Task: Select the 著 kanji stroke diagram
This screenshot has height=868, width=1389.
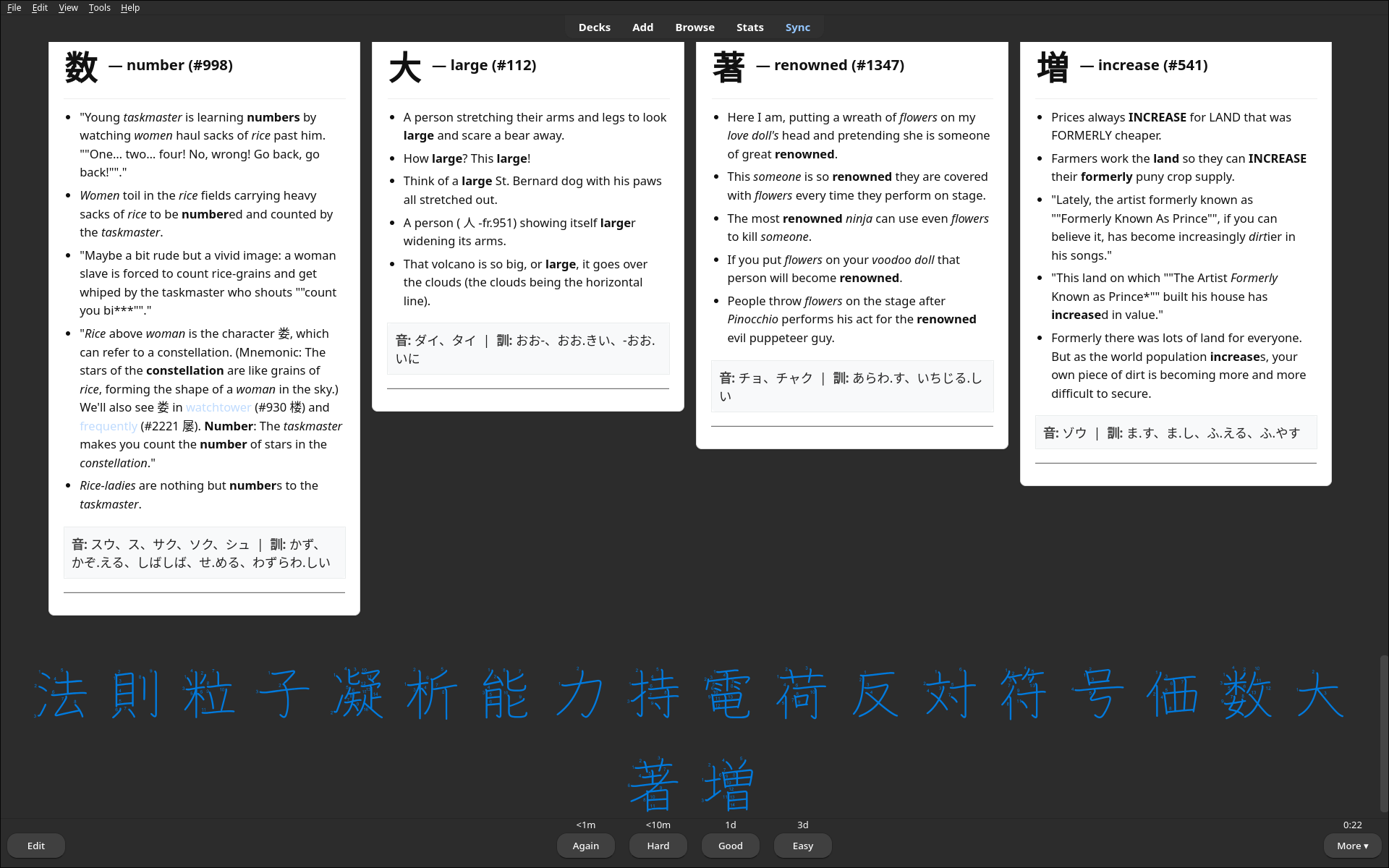Action: tap(653, 784)
